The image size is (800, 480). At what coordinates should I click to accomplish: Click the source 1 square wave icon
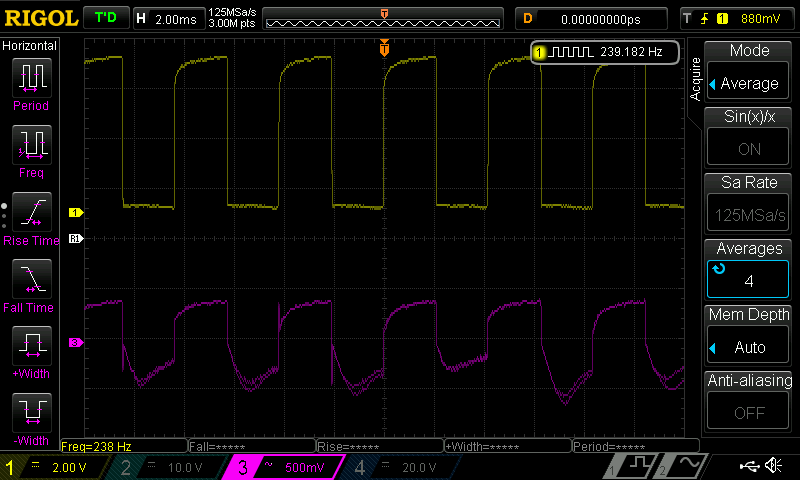[632, 466]
